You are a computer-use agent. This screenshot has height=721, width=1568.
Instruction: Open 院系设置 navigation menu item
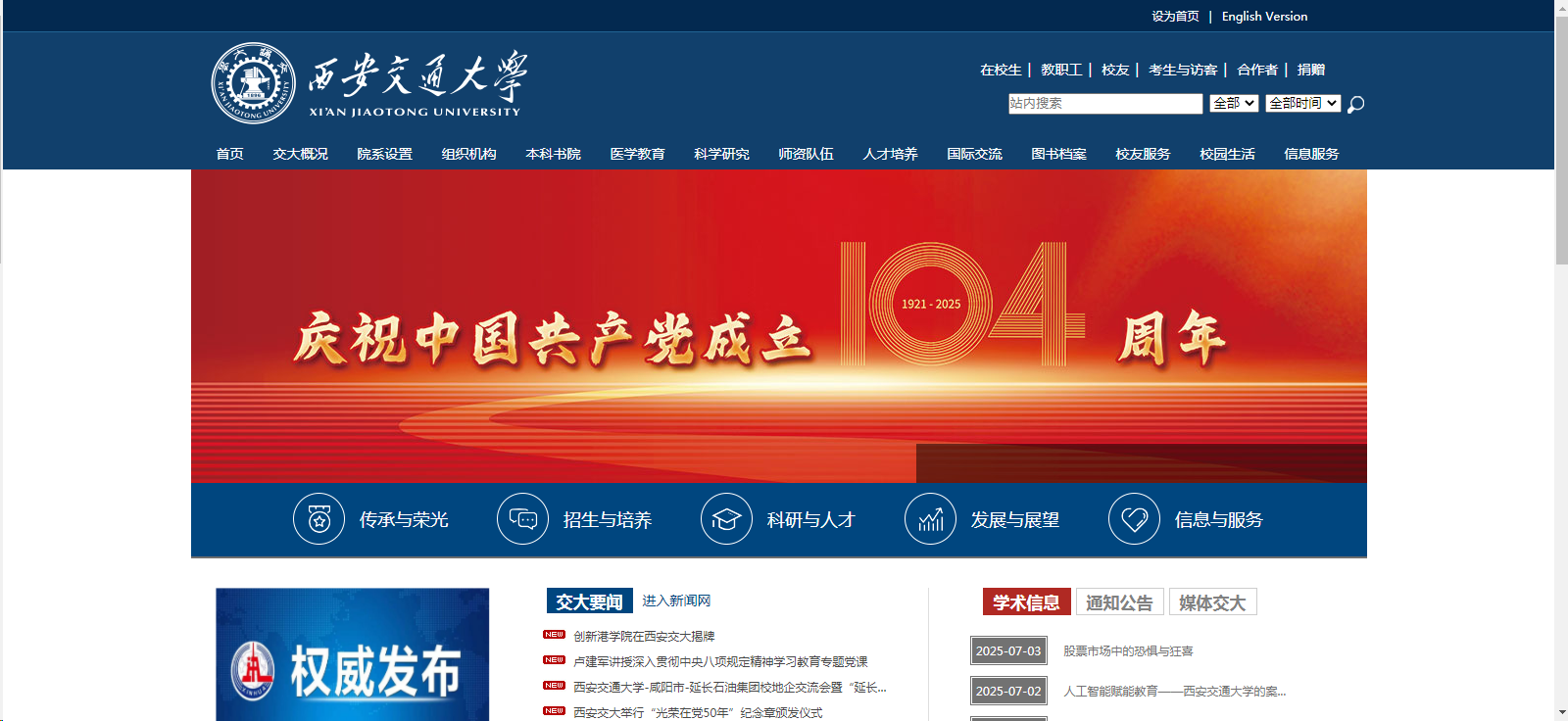click(385, 154)
